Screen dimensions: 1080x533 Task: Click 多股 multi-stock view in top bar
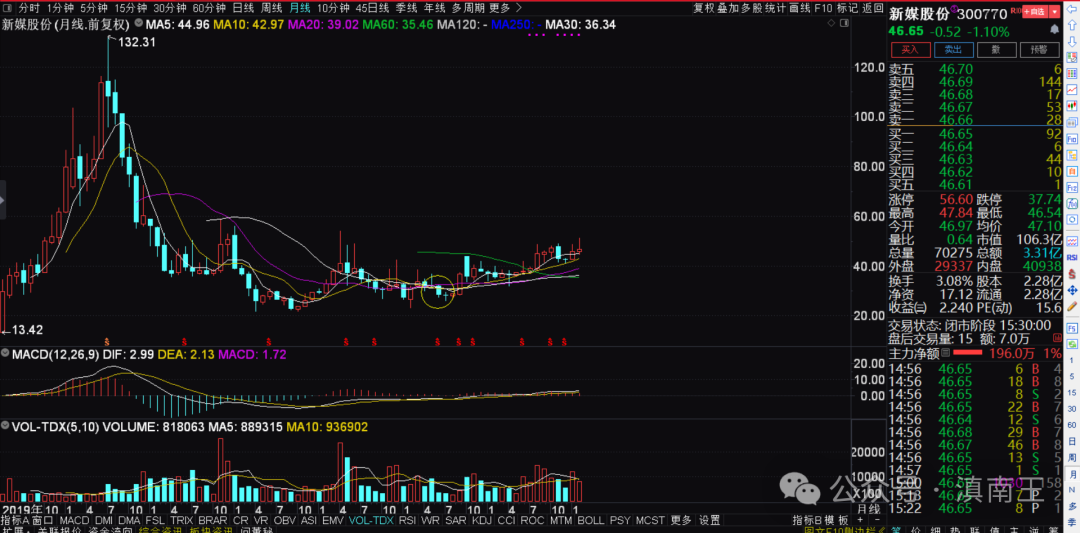[x=752, y=8]
